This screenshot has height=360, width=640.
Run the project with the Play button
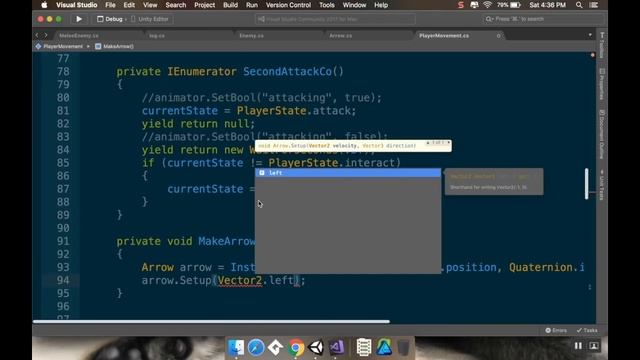pyautogui.click(x=79, y=19)
